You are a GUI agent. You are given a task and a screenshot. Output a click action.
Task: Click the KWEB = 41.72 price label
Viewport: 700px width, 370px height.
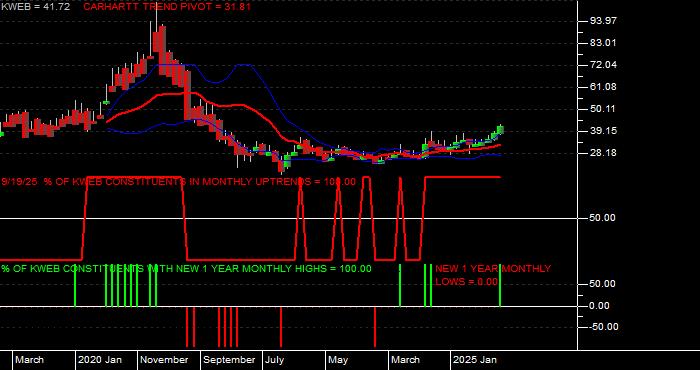(35, 7)
